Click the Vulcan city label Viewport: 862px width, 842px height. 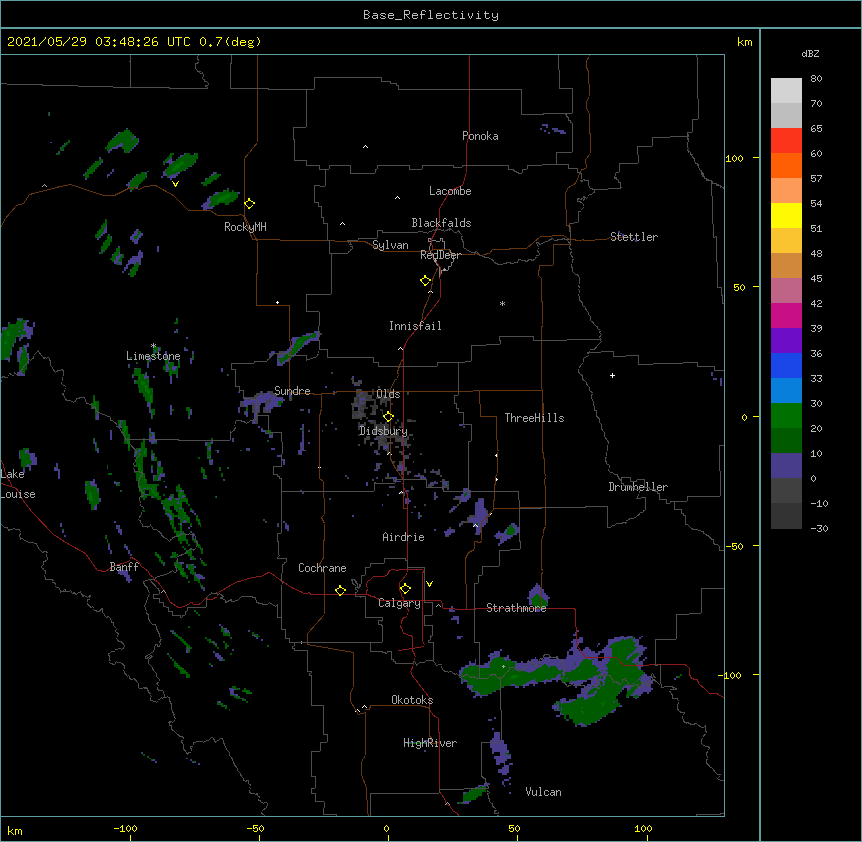click(543, 792)
